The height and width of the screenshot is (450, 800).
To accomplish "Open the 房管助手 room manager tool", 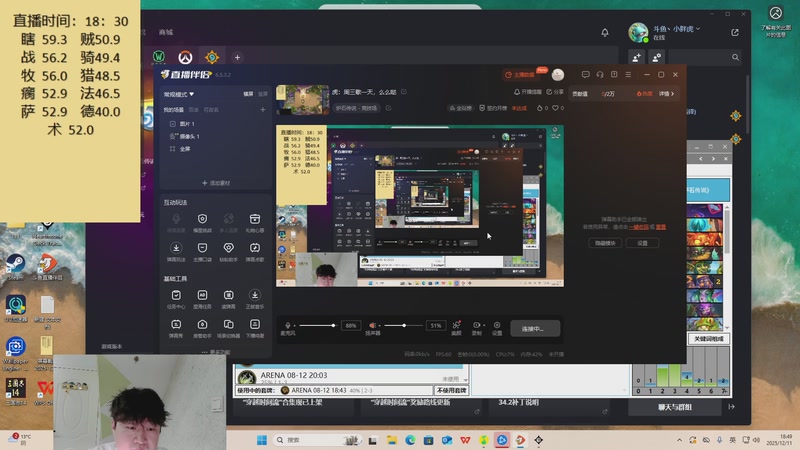I will tap(202, 324).
